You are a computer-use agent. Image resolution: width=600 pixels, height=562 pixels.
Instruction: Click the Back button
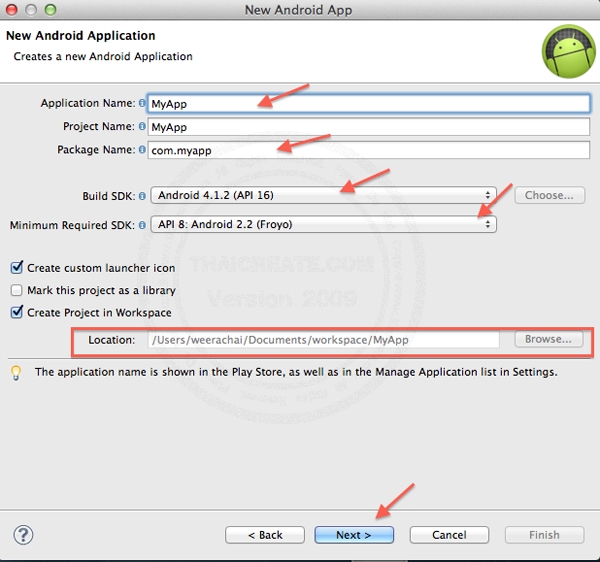coord(265,535)
